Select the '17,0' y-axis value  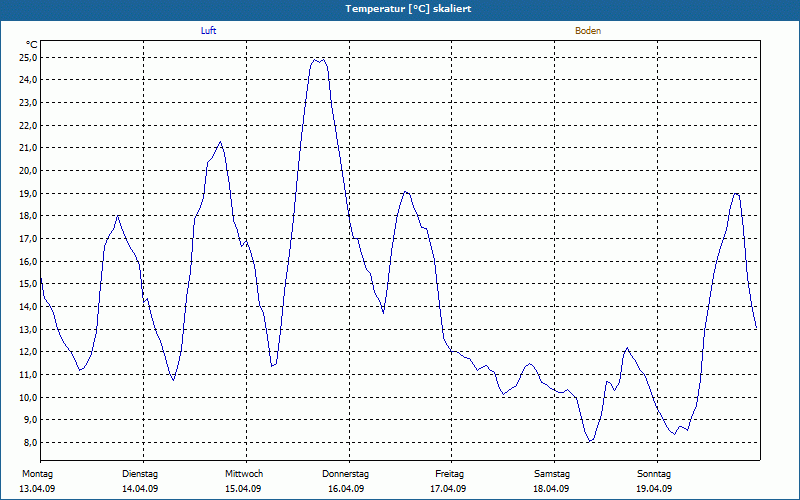[28, 239]
